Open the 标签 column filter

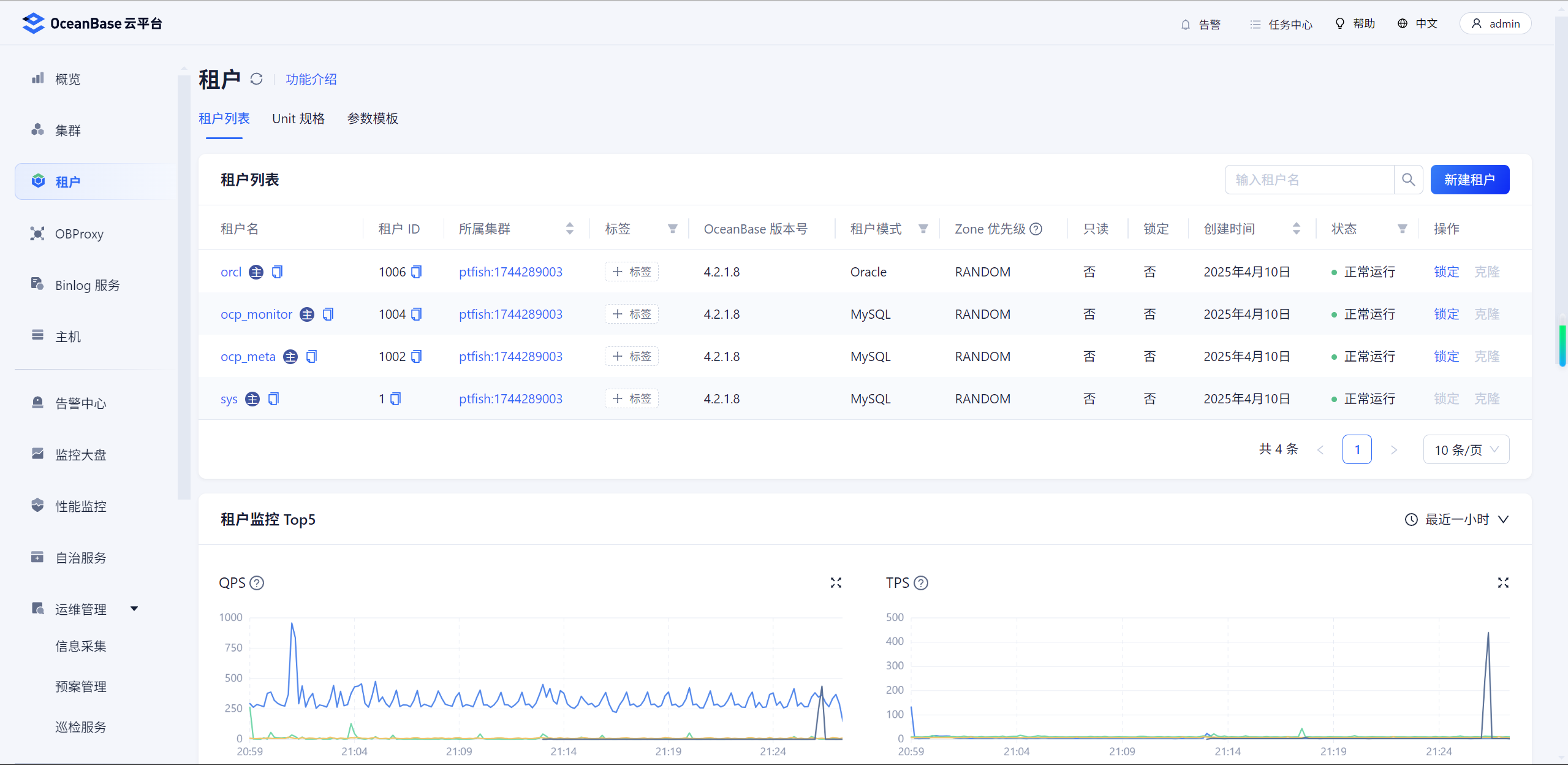pos(673,229)
